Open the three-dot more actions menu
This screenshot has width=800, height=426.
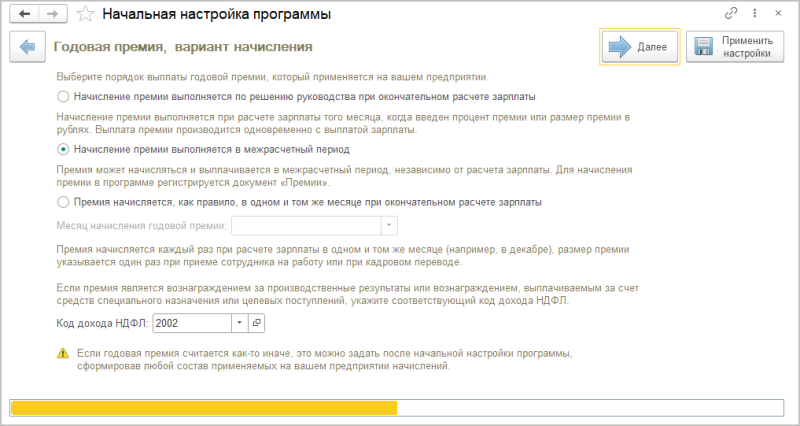tap(755, 15)
